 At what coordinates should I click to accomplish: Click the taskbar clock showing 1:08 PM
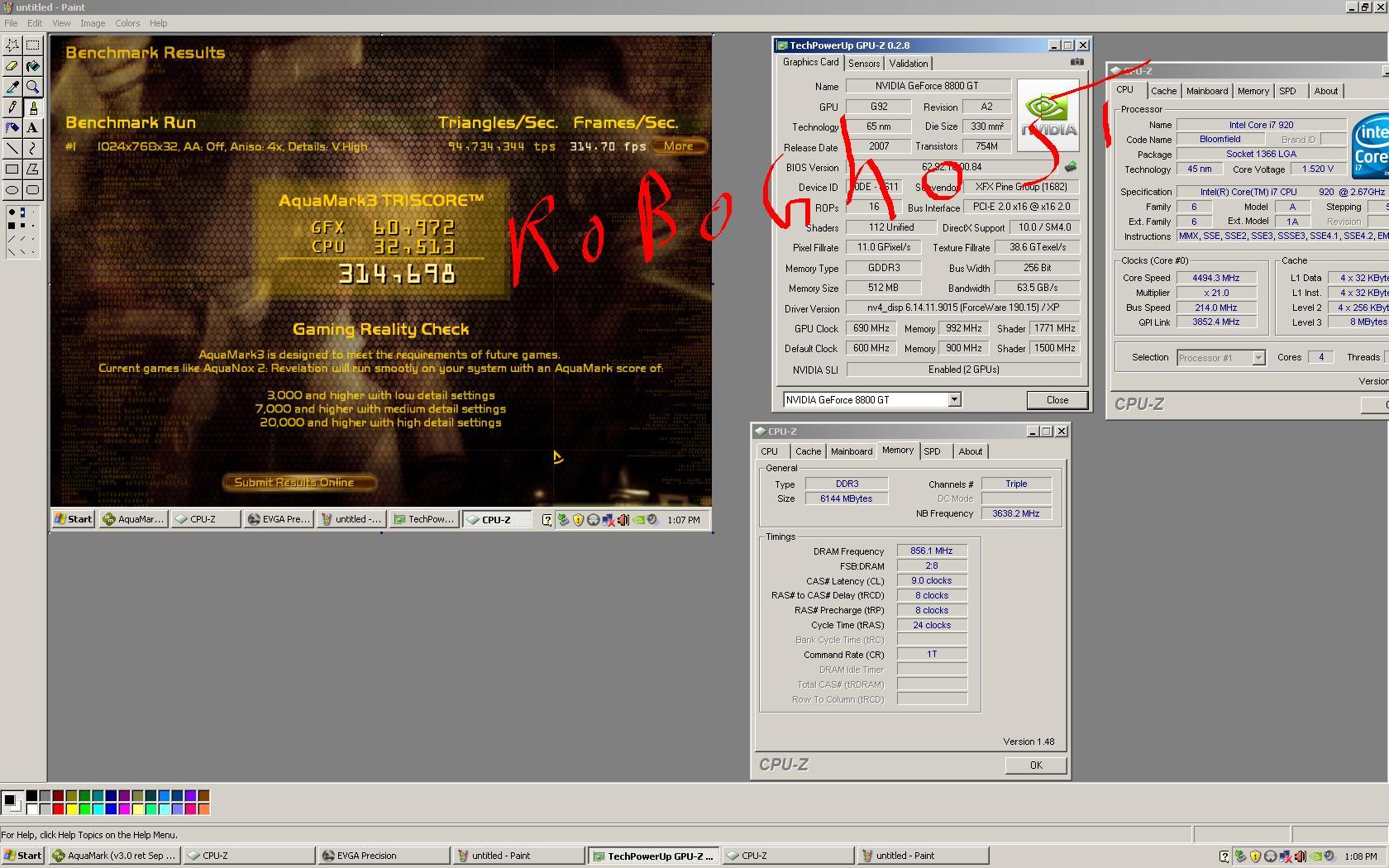[x=1360, y=856]
